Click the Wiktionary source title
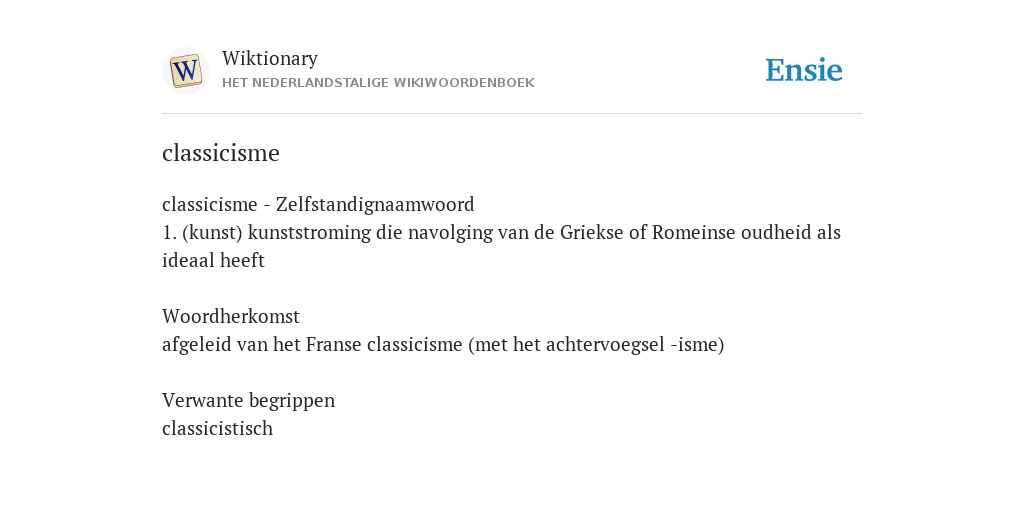The image size is (1024, 512). 270,58
